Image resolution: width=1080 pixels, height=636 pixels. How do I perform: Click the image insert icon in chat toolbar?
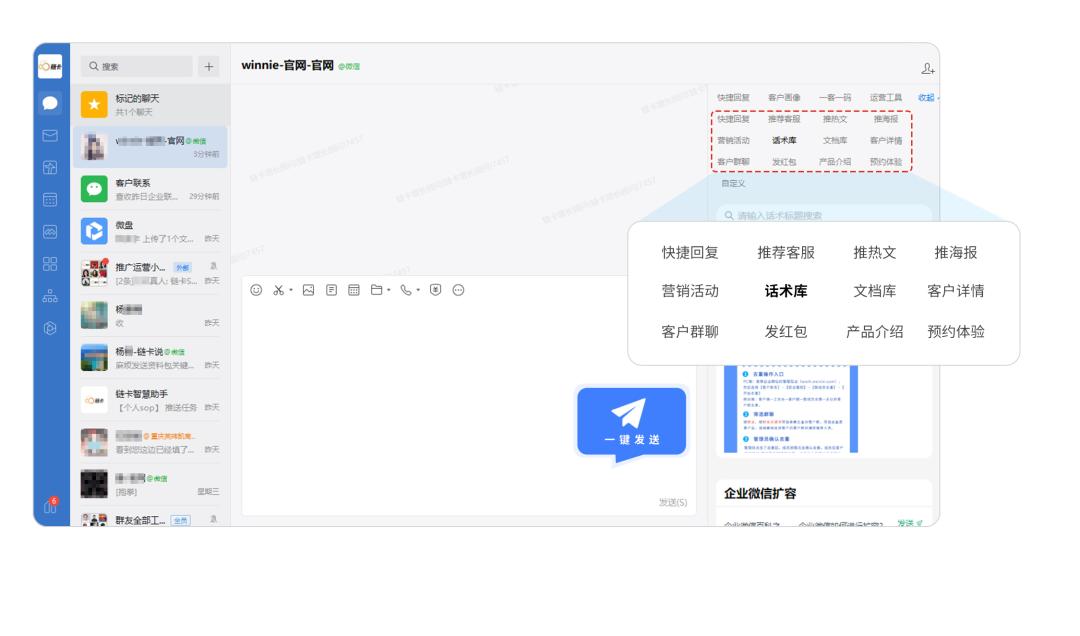pyautogui.click(x=309, y=289)
